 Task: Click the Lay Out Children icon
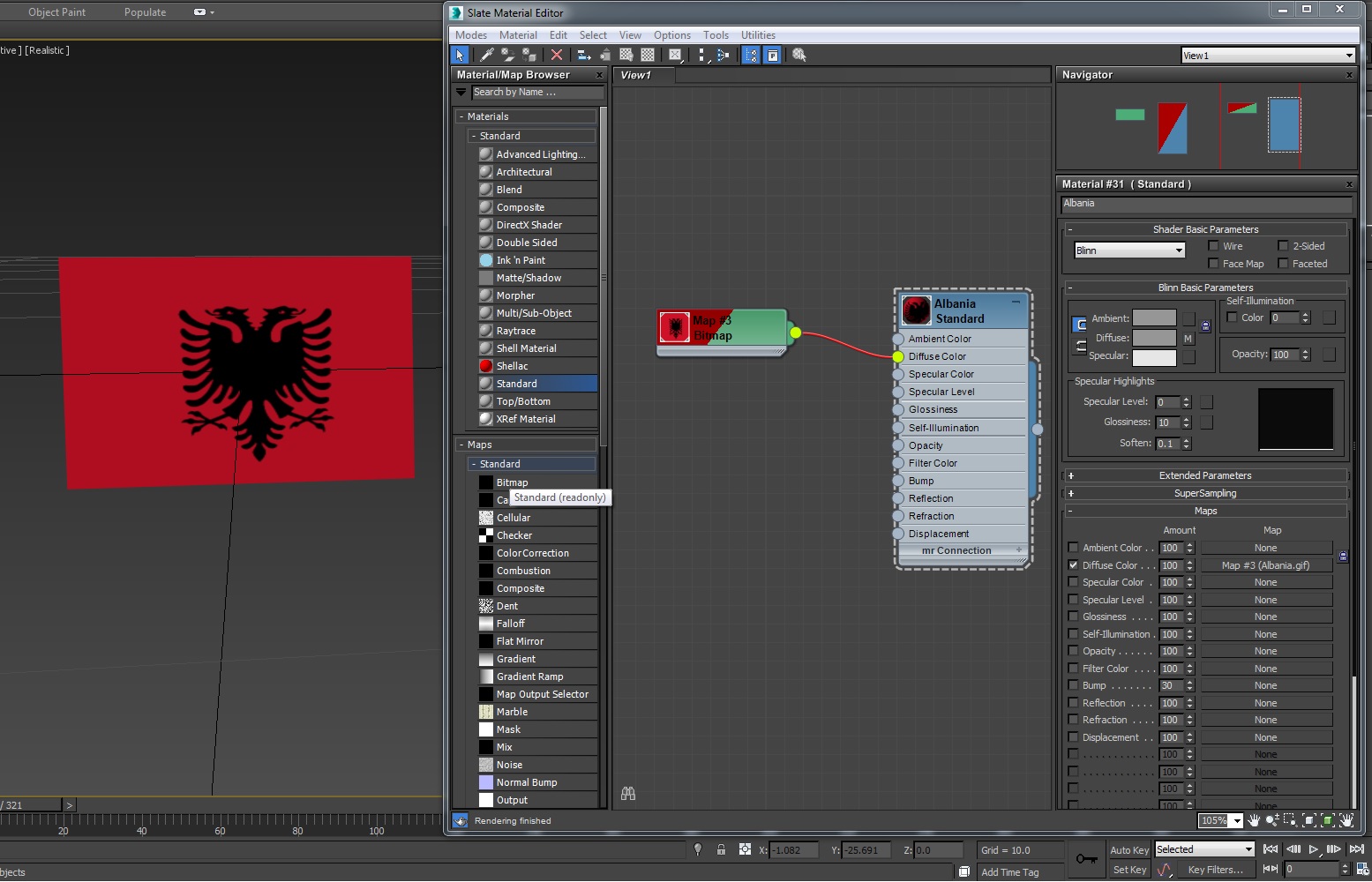coord(723,55)
